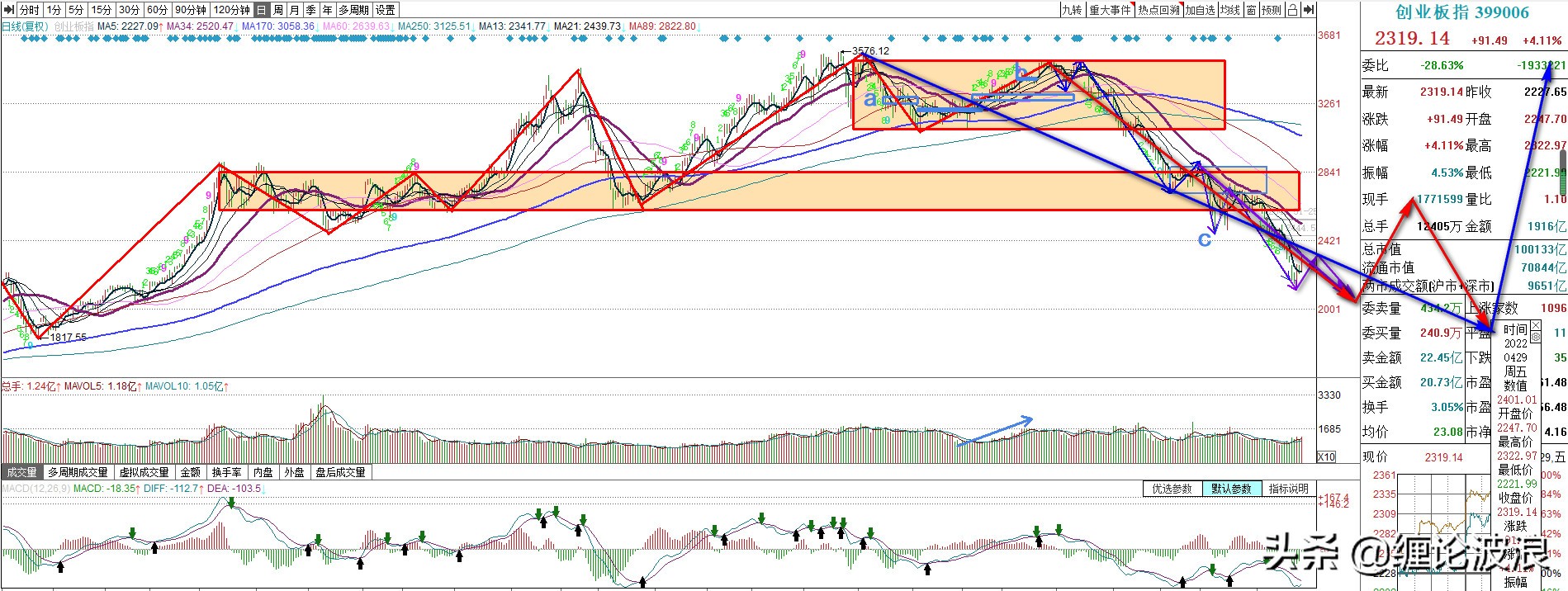
Task: Click the 委比 -28.63% value
Action: click(1442, 65)
